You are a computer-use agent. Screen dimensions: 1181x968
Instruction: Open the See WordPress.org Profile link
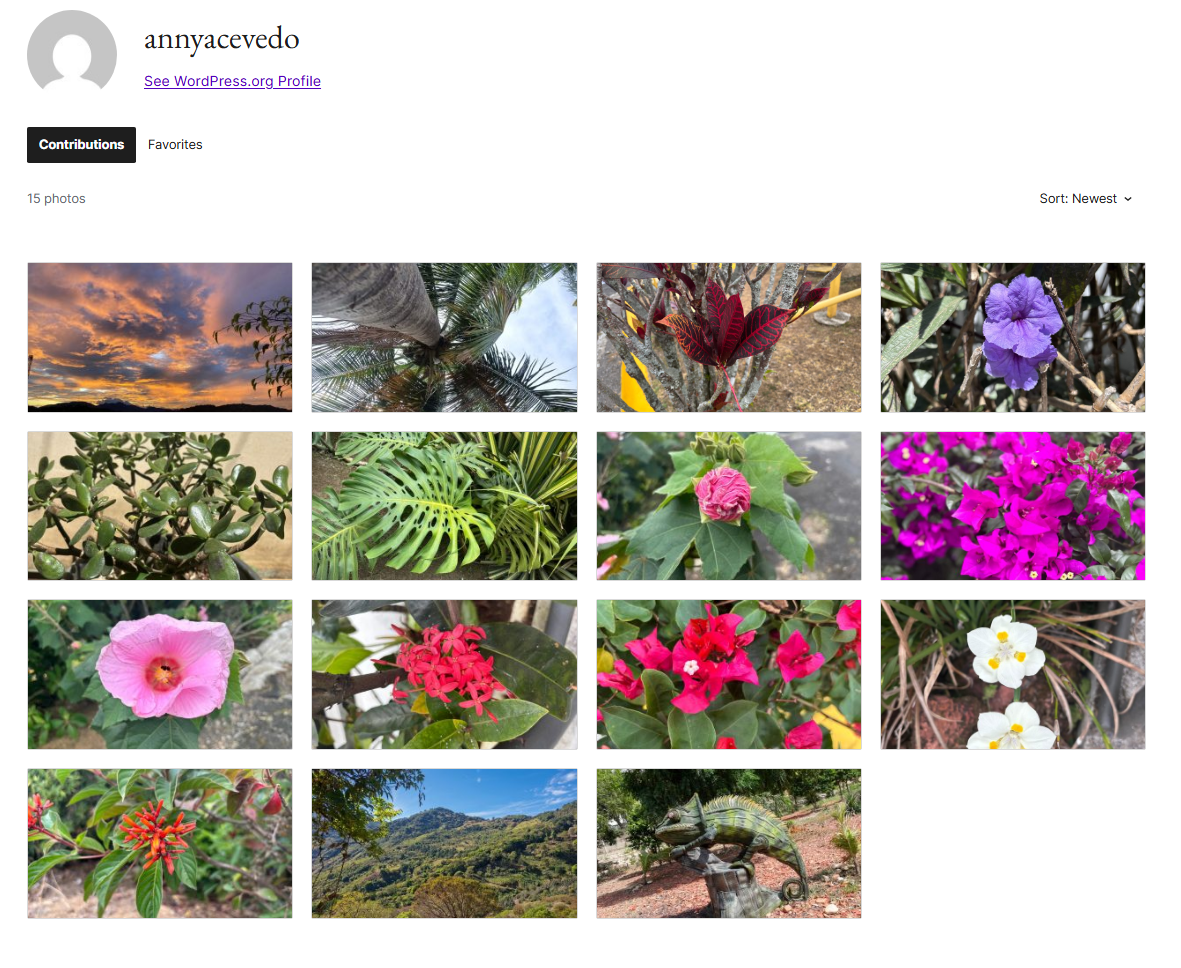click(232, 81)
